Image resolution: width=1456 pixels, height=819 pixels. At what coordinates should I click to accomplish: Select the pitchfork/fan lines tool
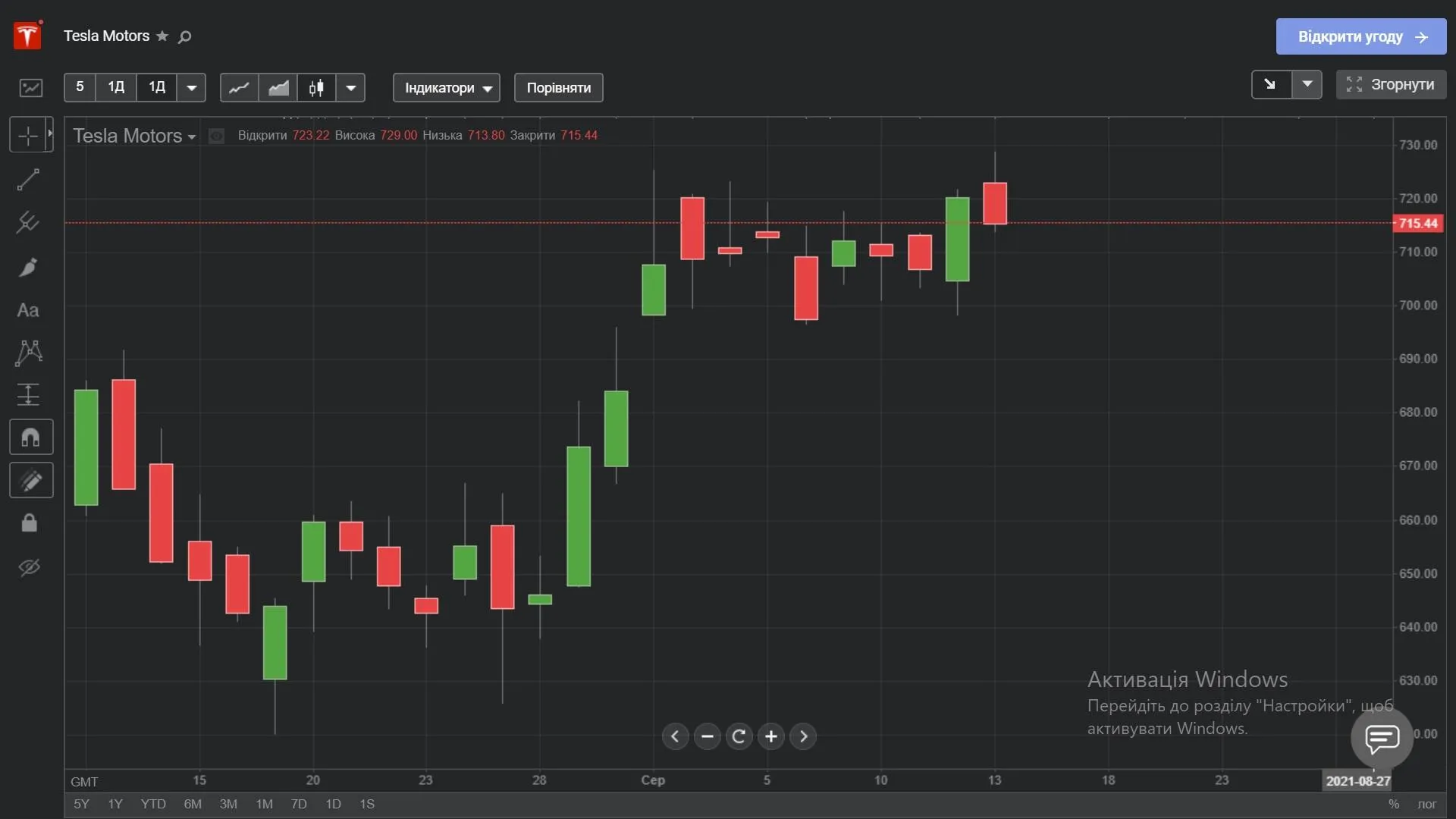pos(28,223)
